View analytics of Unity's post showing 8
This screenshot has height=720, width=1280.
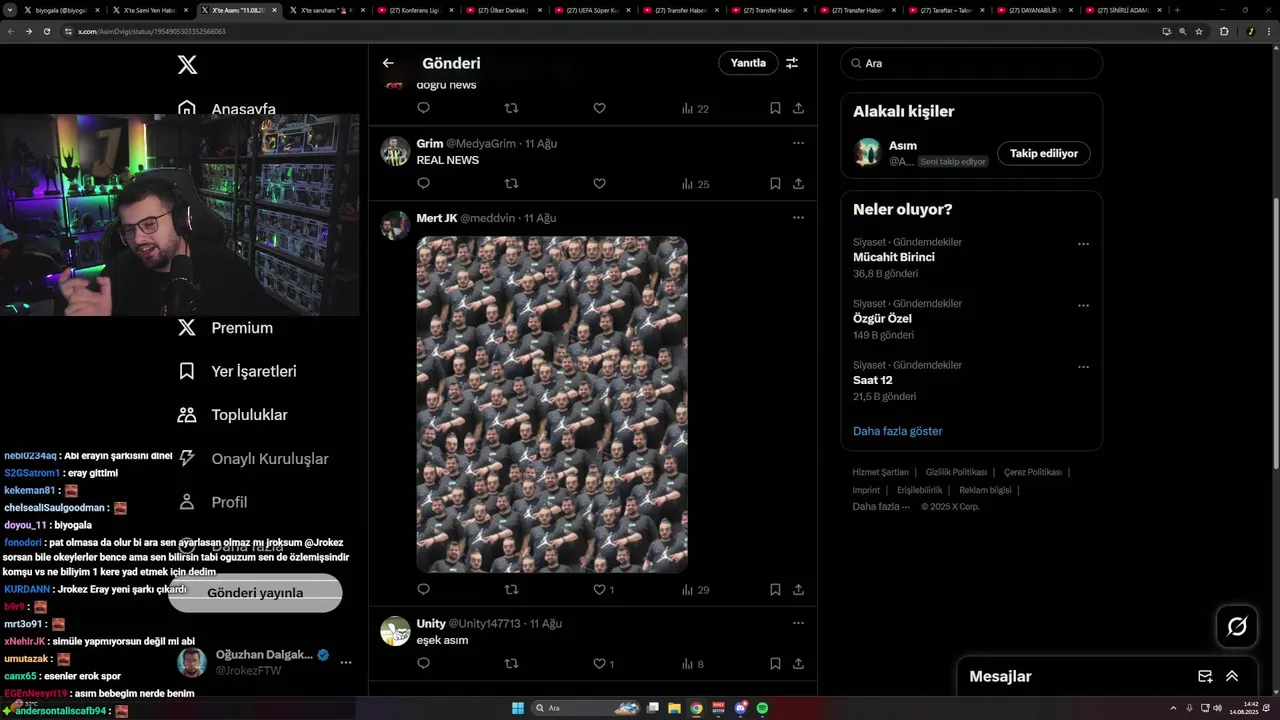(x=693, y=664)
